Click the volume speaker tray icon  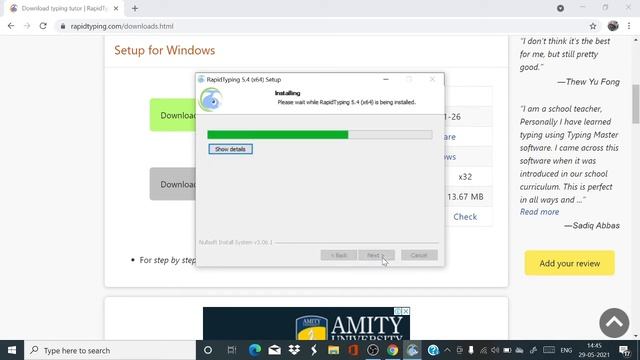click(495, 350)
